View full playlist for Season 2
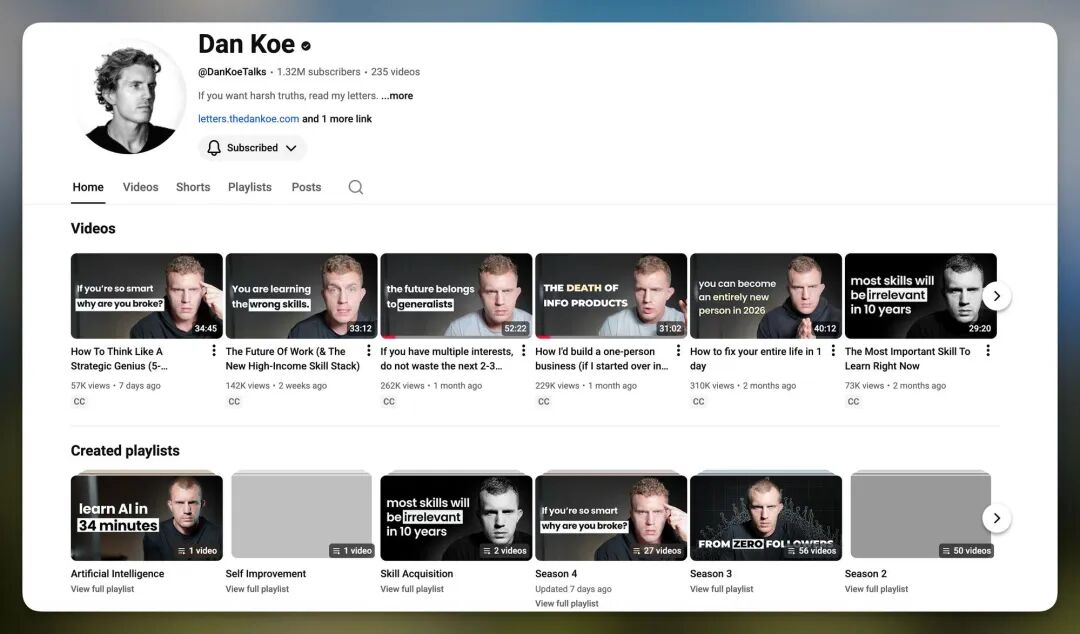 (x=877, y=589)
